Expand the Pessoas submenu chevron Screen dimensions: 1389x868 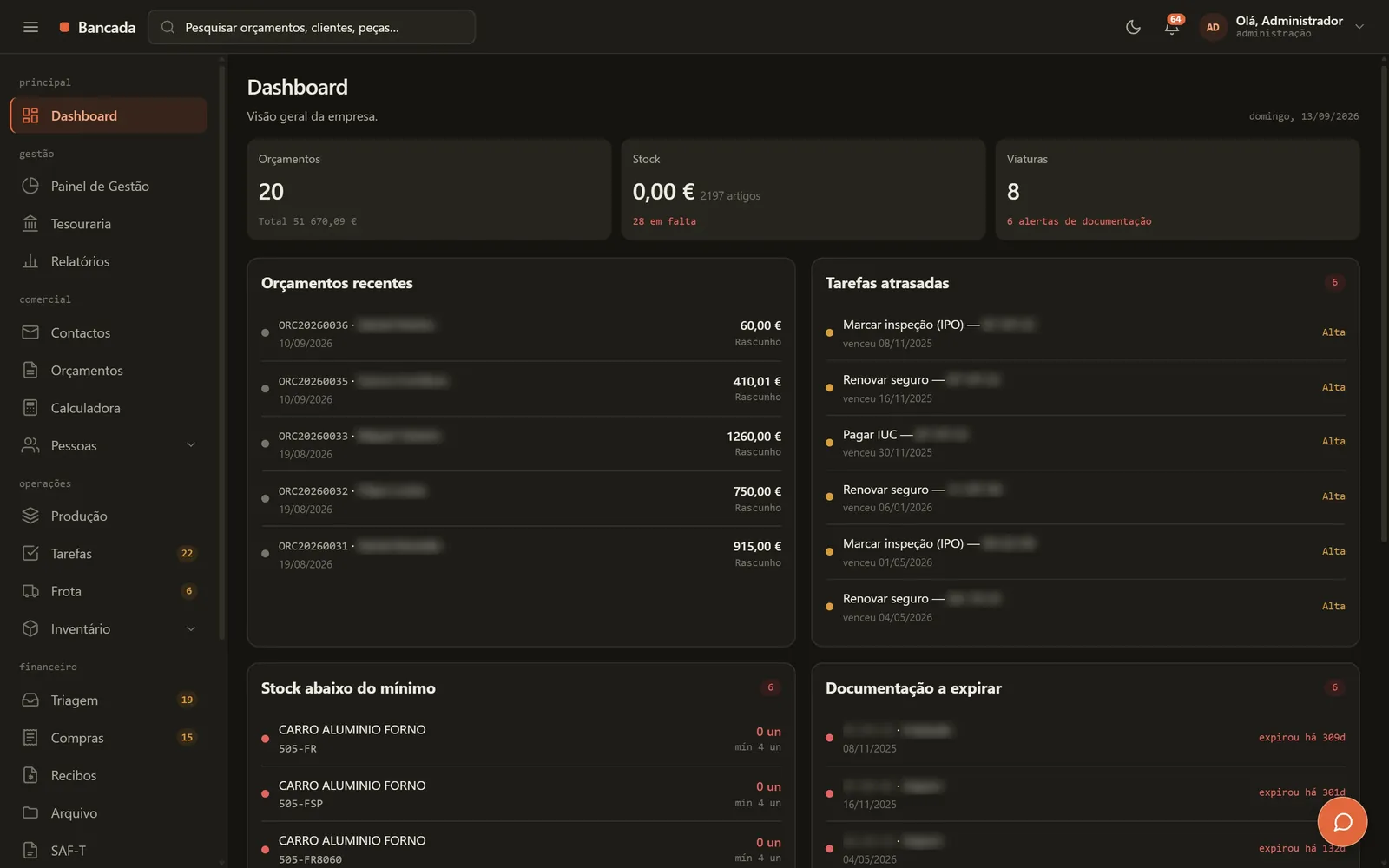pos(191,445)
